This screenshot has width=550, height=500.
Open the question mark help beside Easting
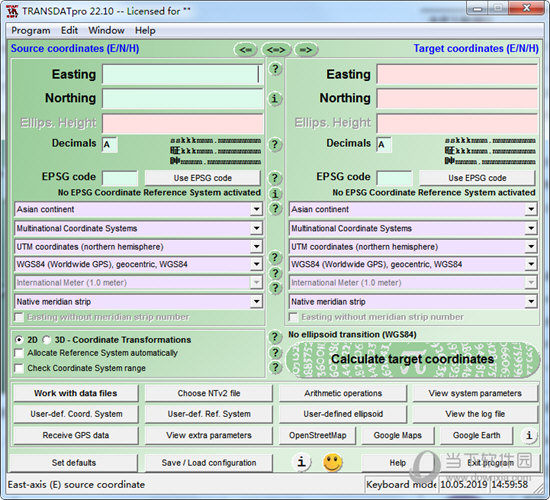pyautogui.click(x=275, y=69)
